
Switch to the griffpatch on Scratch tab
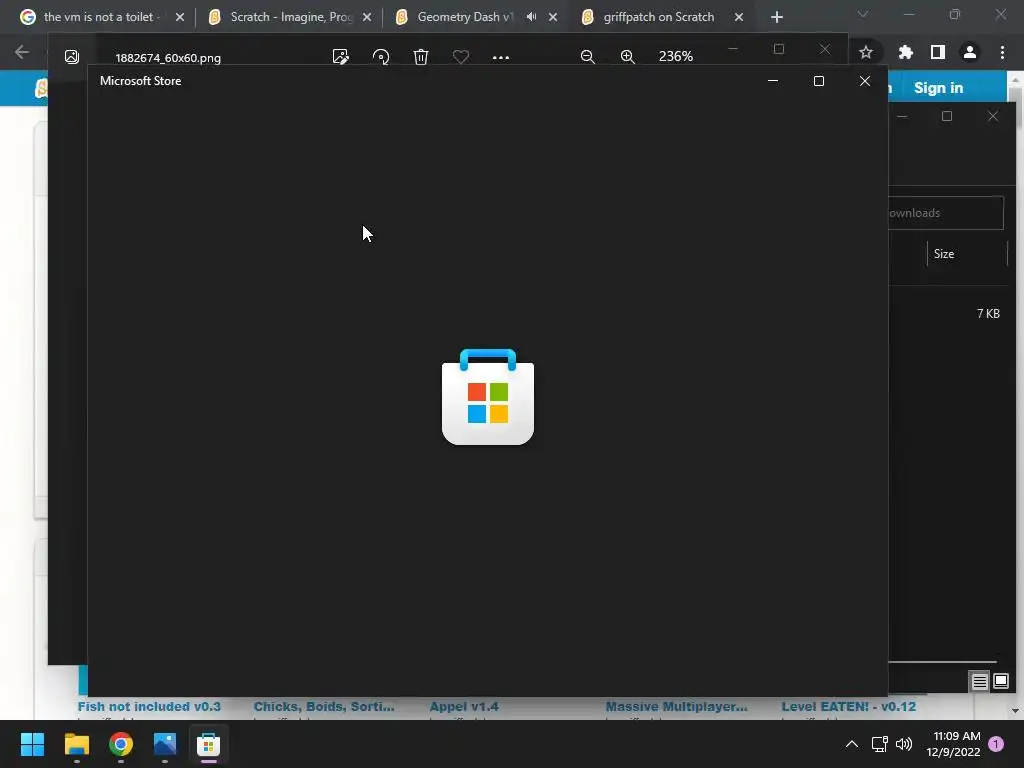tap(658, 17)
